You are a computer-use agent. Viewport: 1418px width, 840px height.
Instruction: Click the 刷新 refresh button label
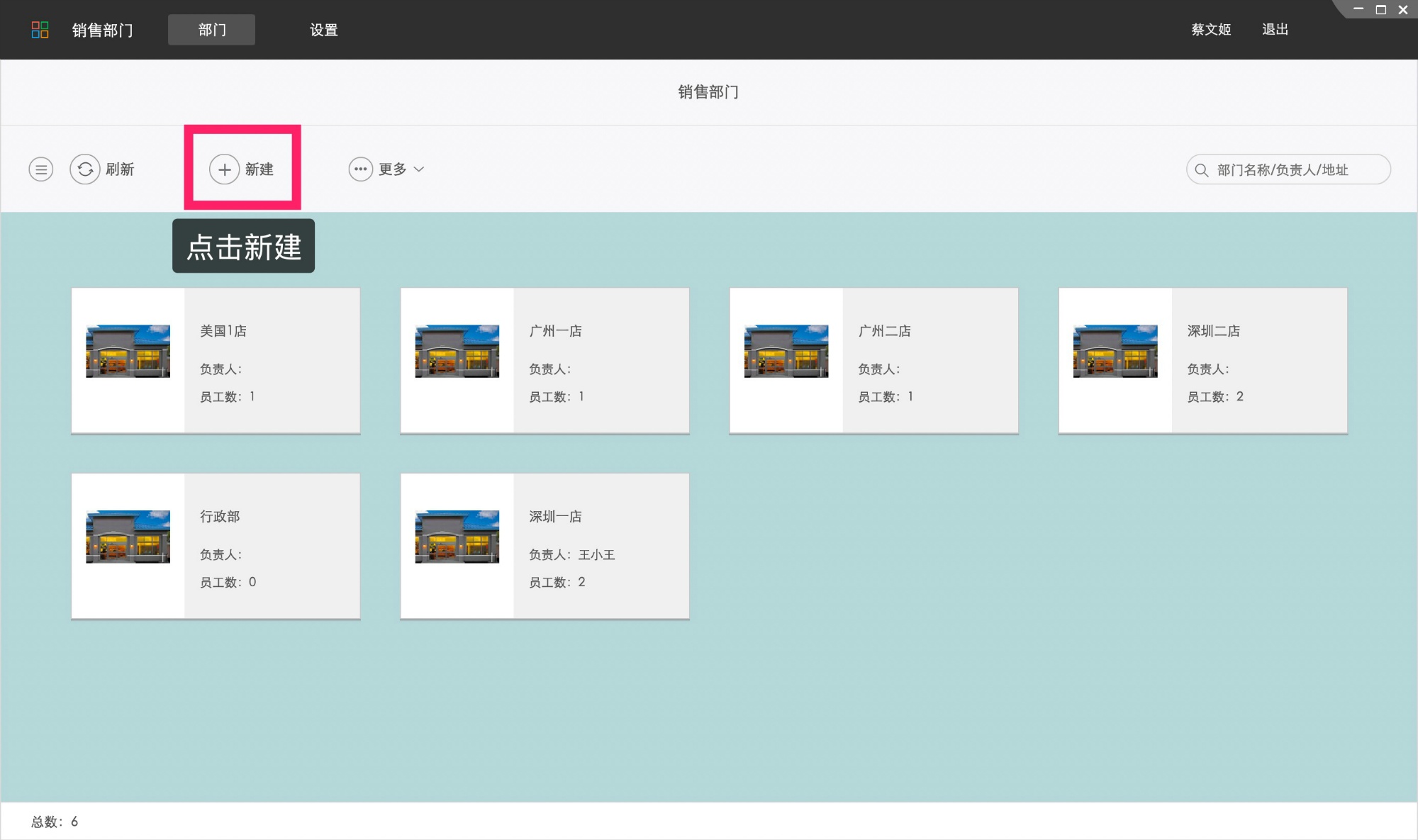click(120, 169)
